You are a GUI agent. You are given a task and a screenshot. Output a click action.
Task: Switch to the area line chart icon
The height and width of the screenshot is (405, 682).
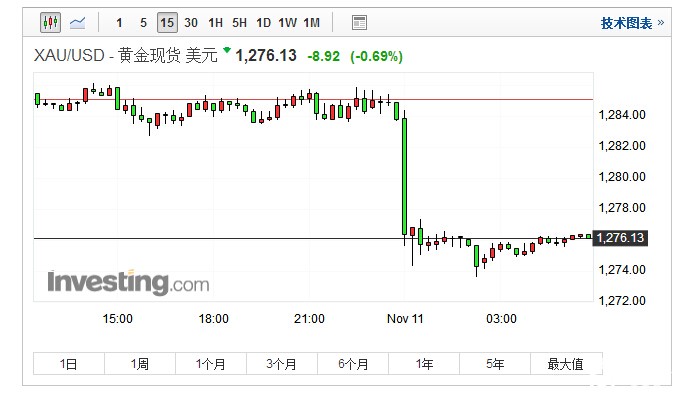(77, 22)
